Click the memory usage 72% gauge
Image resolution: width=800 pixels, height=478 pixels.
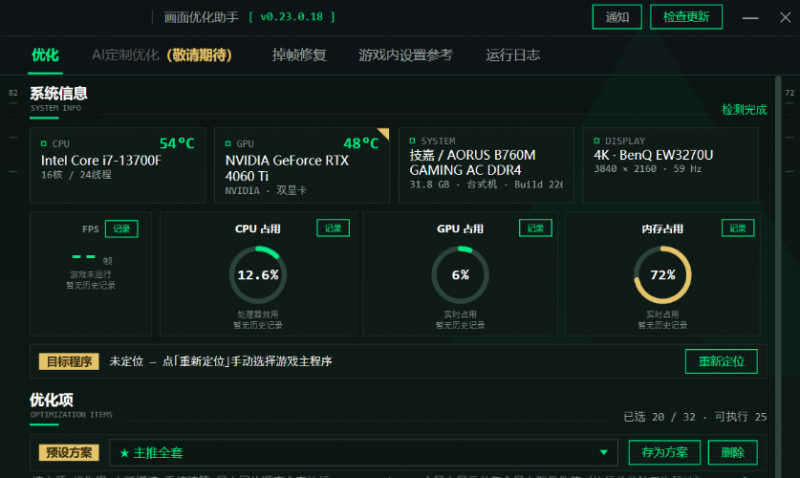(x=662, y=275)
